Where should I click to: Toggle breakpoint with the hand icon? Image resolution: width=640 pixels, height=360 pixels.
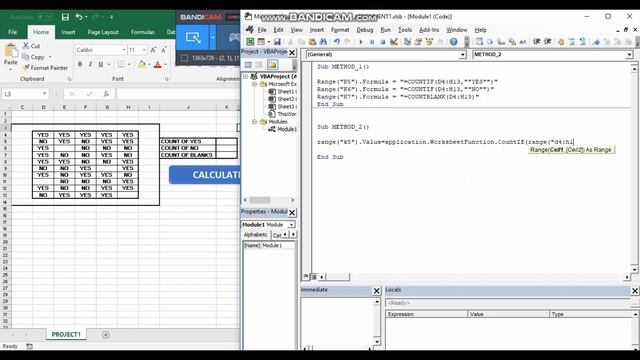click(561, 42)
